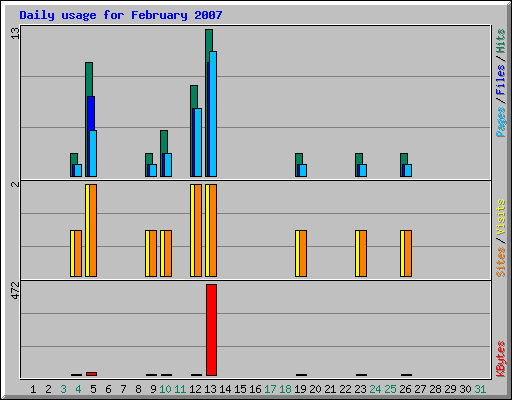The image size is (512, 400).
Task: Click the dark green Hits bar for day 5
Action: click(x=89, y=79)
